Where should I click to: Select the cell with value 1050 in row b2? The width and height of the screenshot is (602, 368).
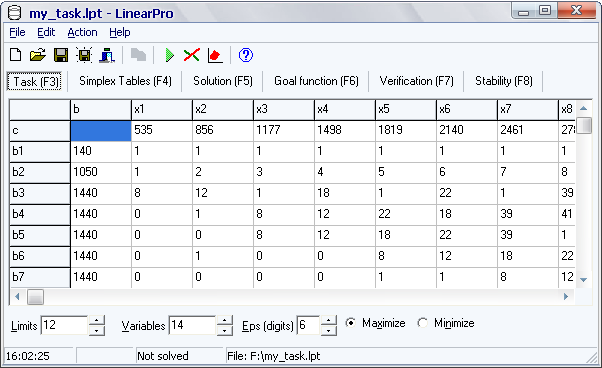click(101, 172)
